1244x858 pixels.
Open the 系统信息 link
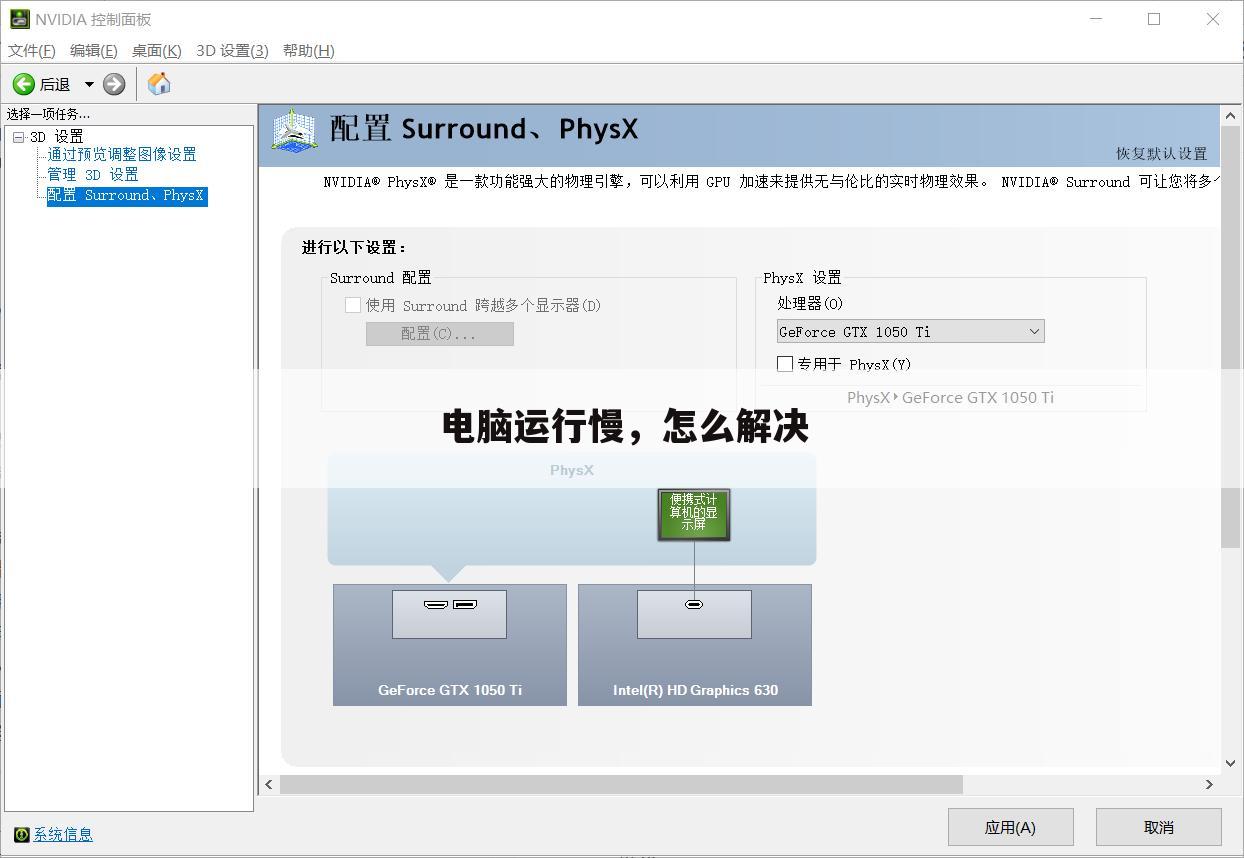click(63, 834)
